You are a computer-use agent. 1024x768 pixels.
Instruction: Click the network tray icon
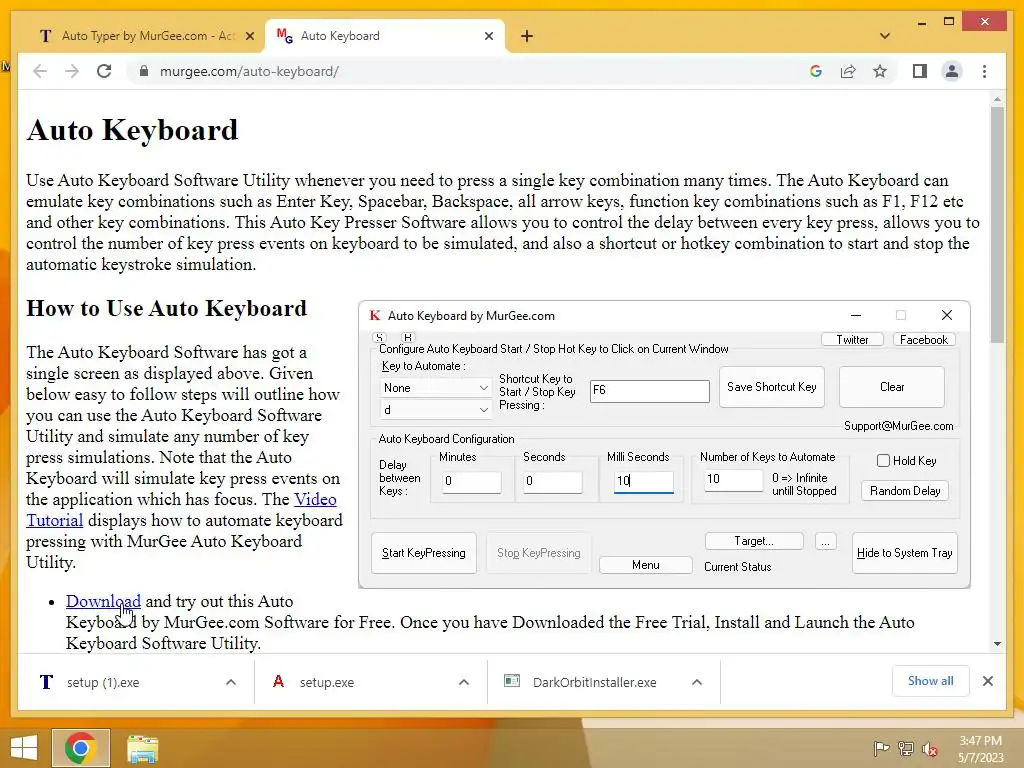(x=905, y=748)
